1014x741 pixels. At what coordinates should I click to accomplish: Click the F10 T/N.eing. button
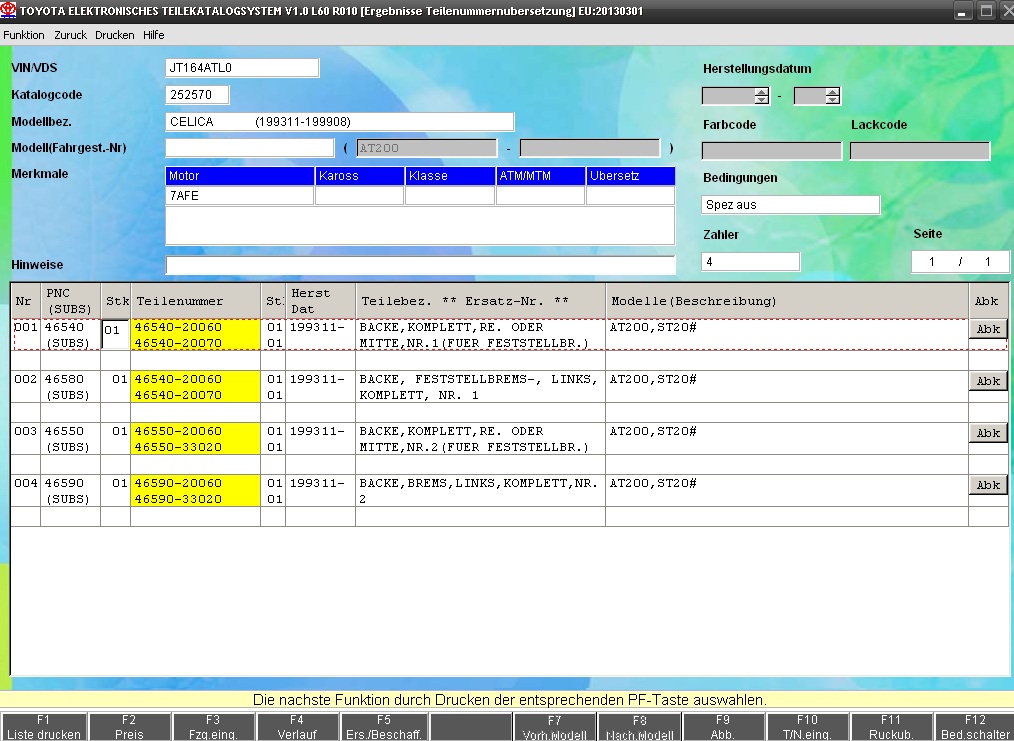807,727
